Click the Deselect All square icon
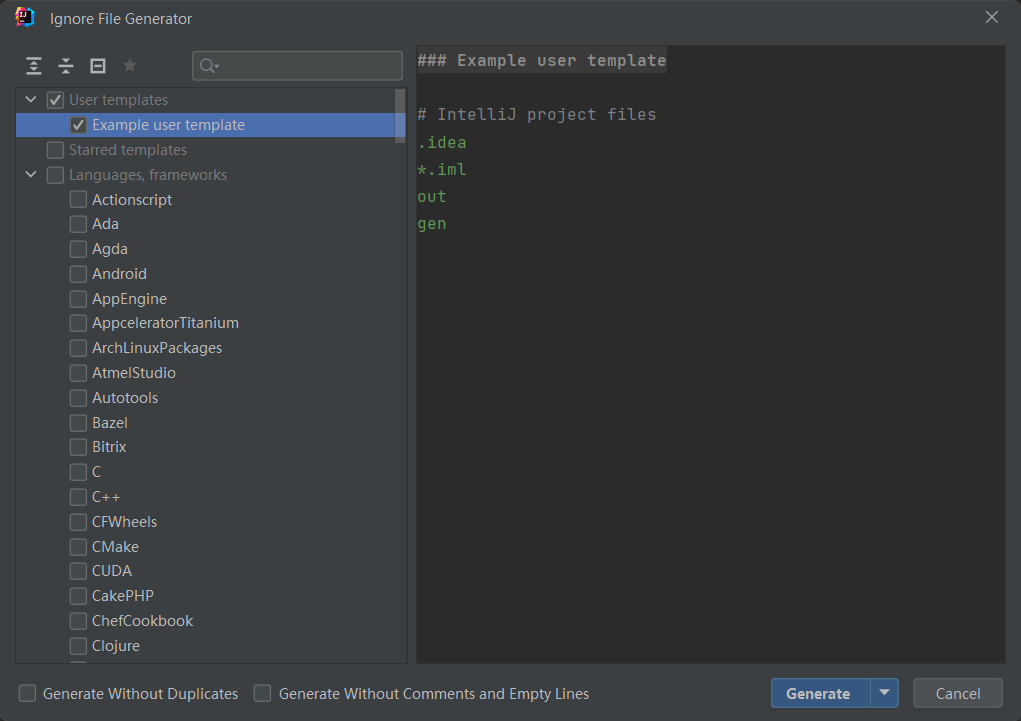This screenshot has height=721, width=1021. coord(98,66)
